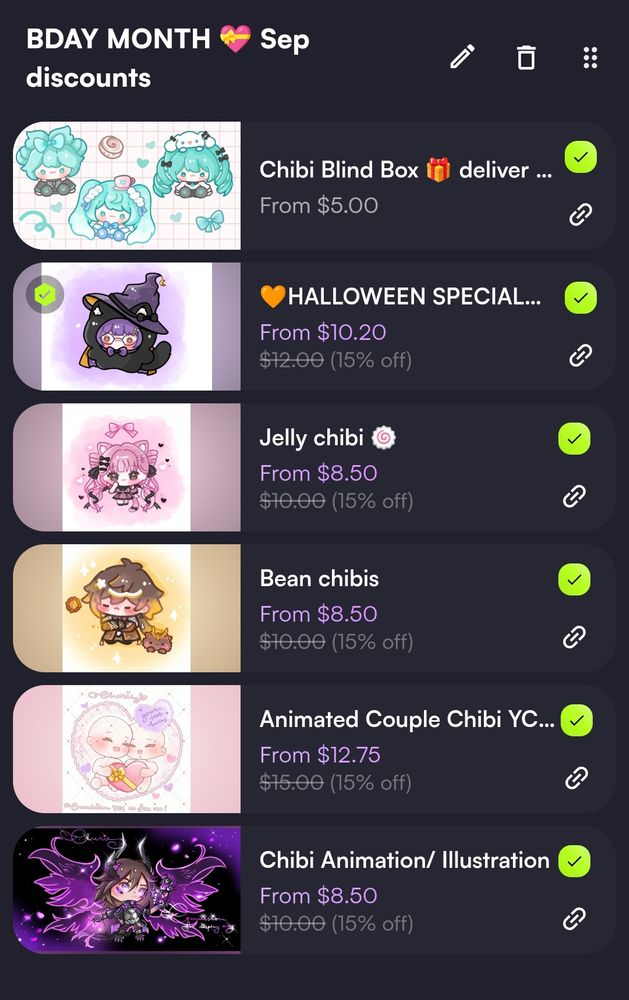The image size is (629, 1000).
Task: Copy link for Animated Couple Chibi
Action: pos(577,777)
